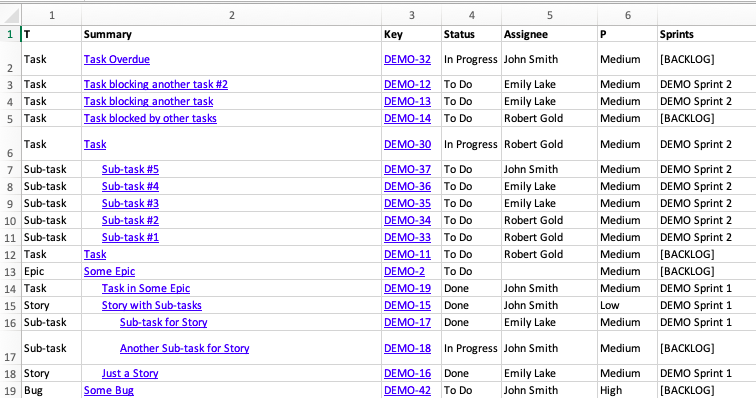Open the Sub-task #2 link
Image resolution: width=756 pixels, height=398 pixels.
click(x=130, y=220)
